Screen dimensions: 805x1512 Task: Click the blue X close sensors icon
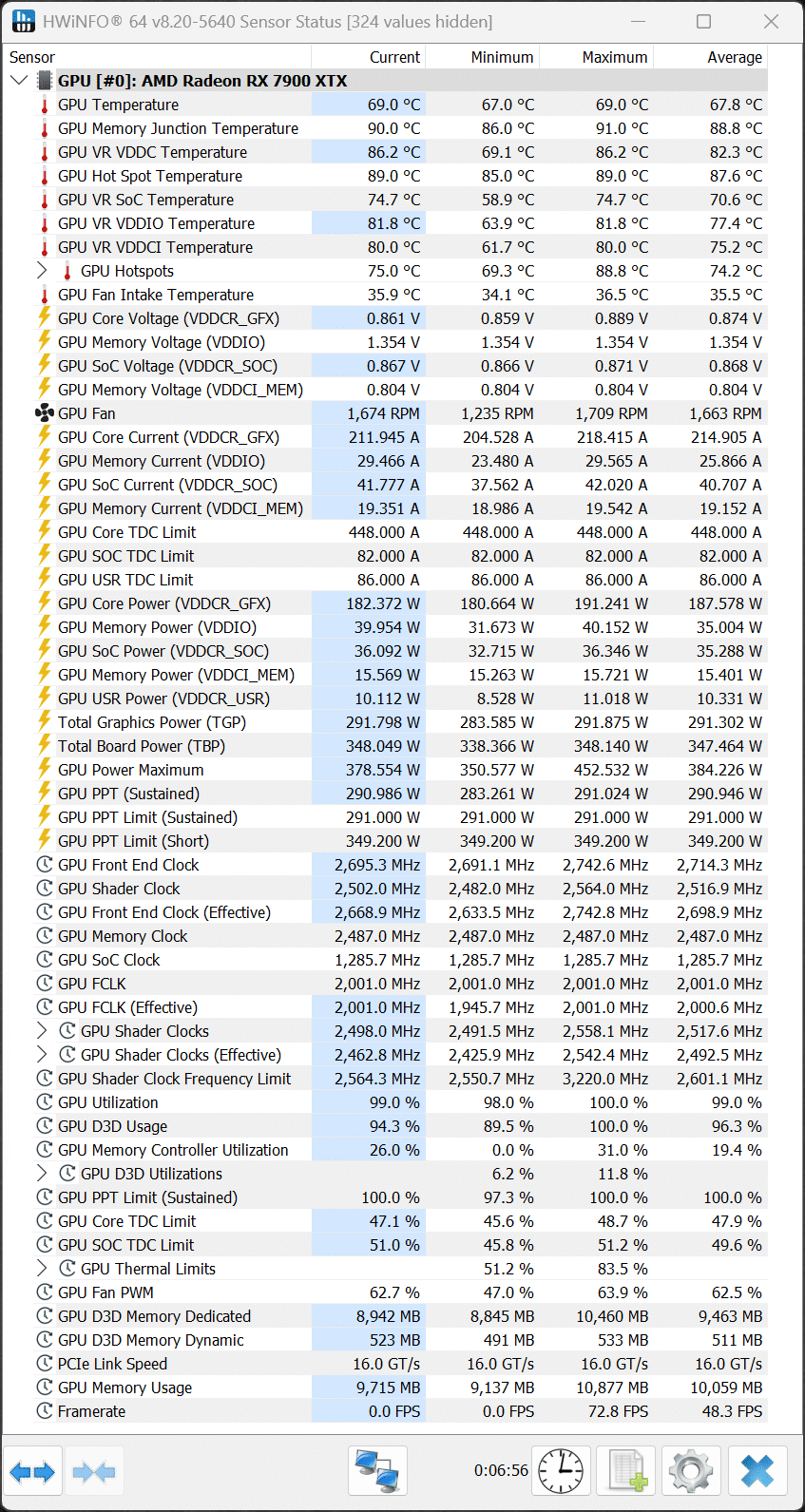[x=757, y=1471]
